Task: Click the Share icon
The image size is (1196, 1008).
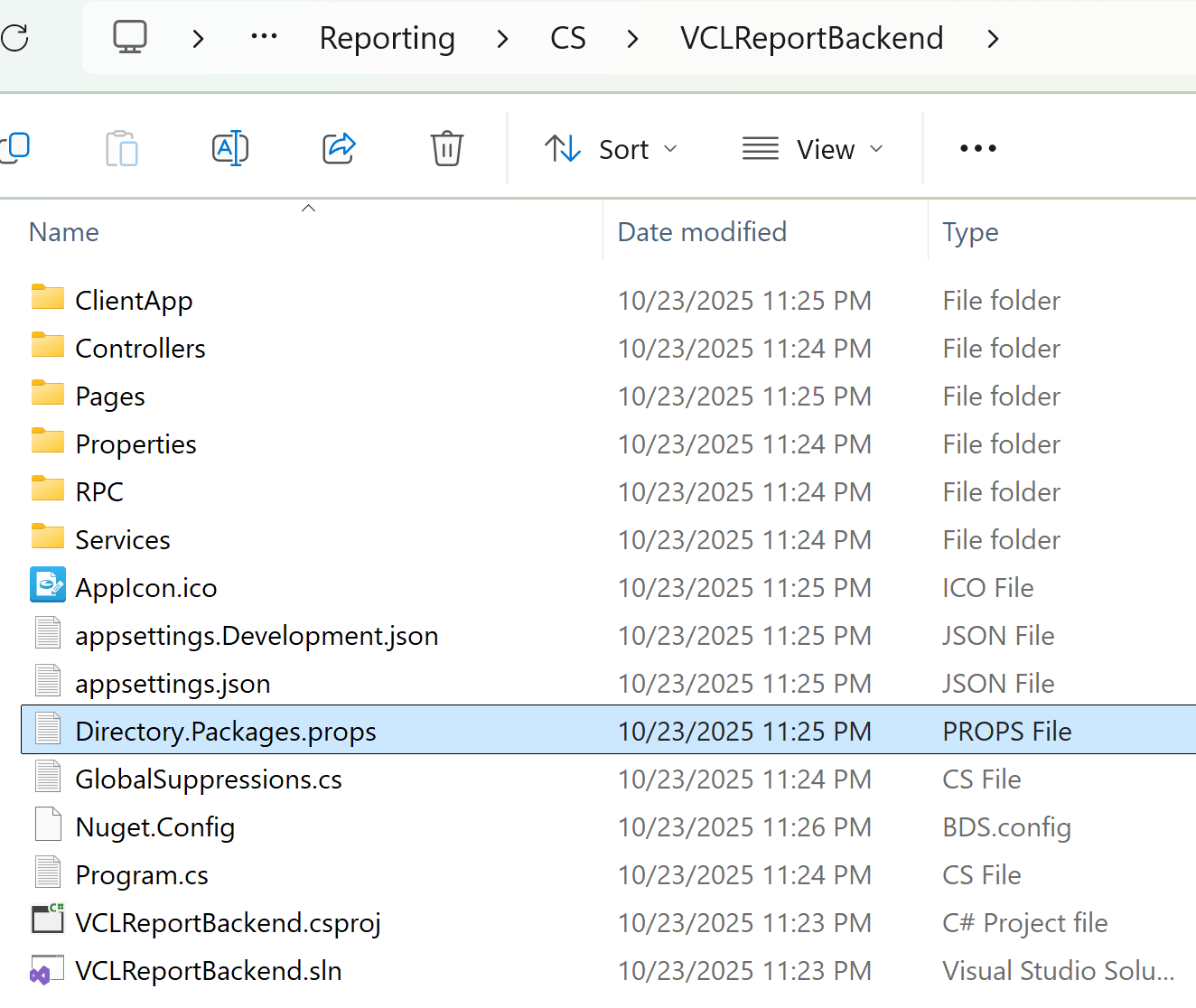Action: (338, 148)
